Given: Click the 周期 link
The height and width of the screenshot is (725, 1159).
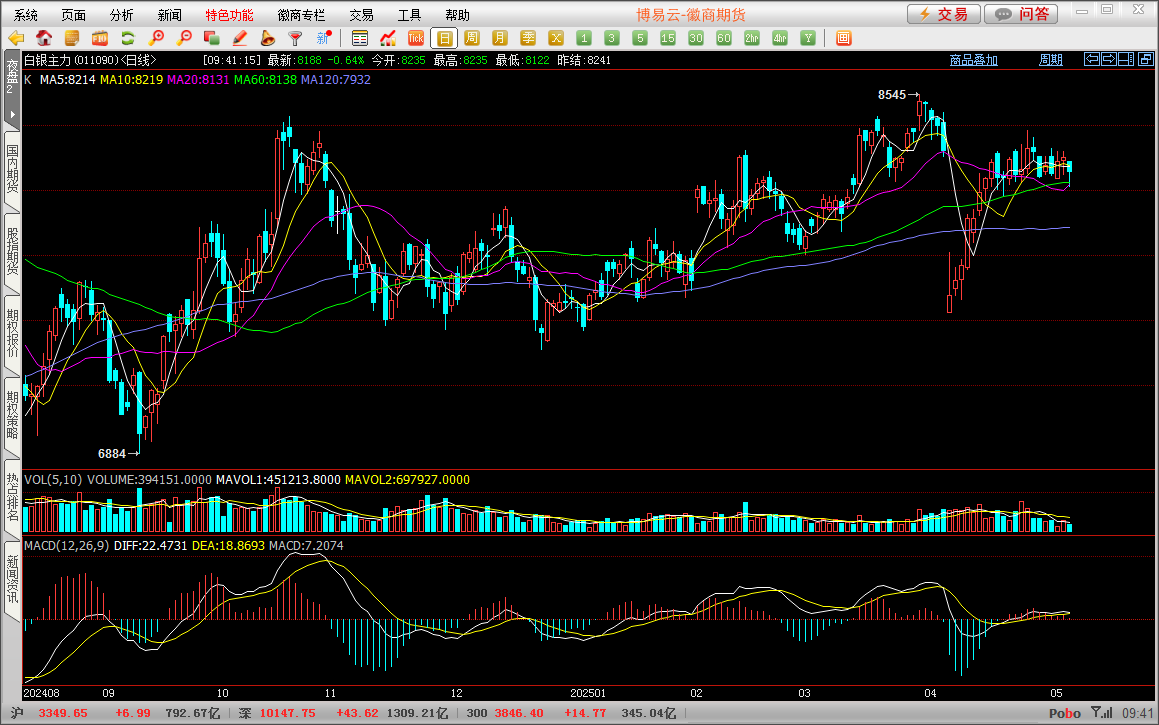Looking at the screenshot, I should (x=1051, y=60).
